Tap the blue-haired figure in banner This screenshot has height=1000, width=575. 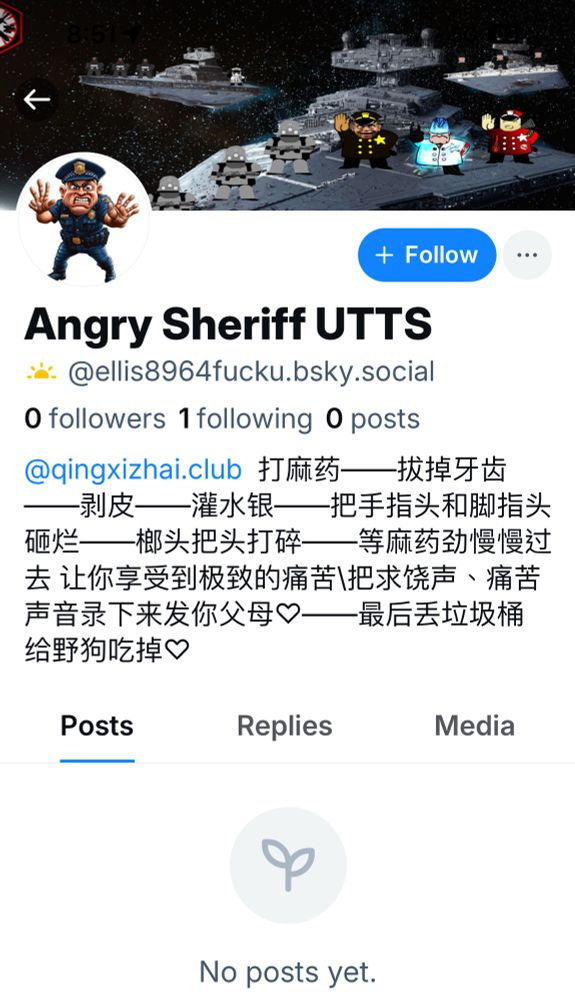pos(441,145)
